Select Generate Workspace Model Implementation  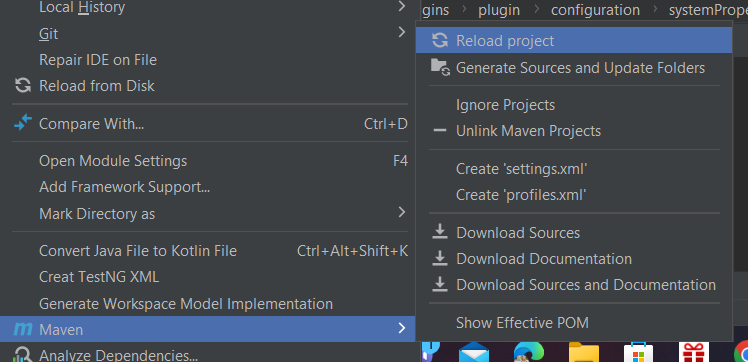pyautogui.click(x=208, y=303)
